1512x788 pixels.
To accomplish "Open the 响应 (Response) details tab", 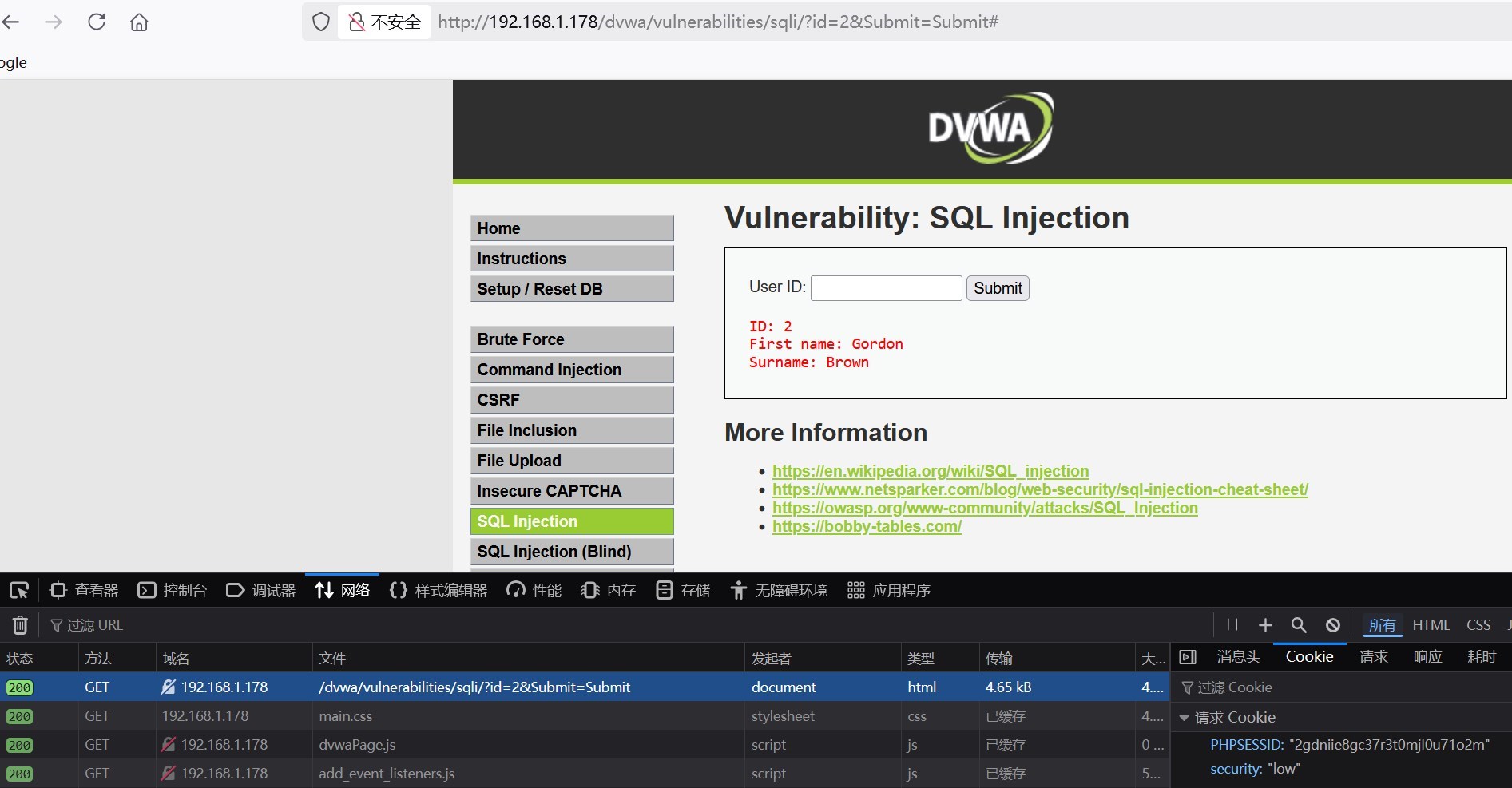I will (1427, 657).
